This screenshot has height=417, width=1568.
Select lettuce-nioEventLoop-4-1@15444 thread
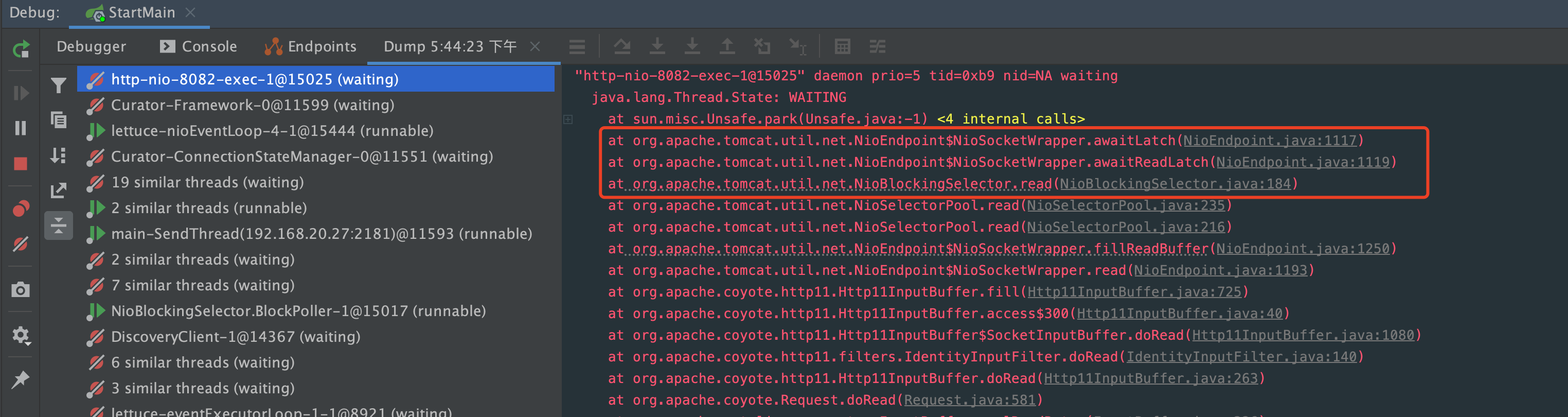tap(316, 131)
